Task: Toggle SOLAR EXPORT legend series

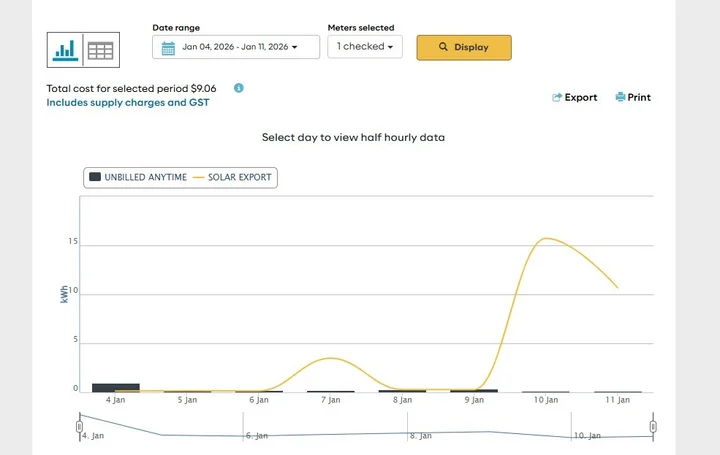Action: [x=234, y=177]
